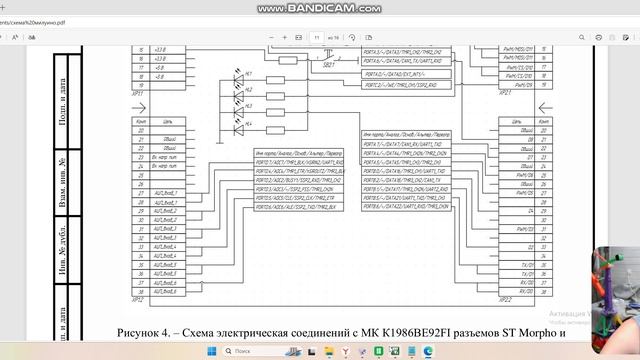Open the Windows Start menu
The image size is (640, 360).
pos(212,351)
